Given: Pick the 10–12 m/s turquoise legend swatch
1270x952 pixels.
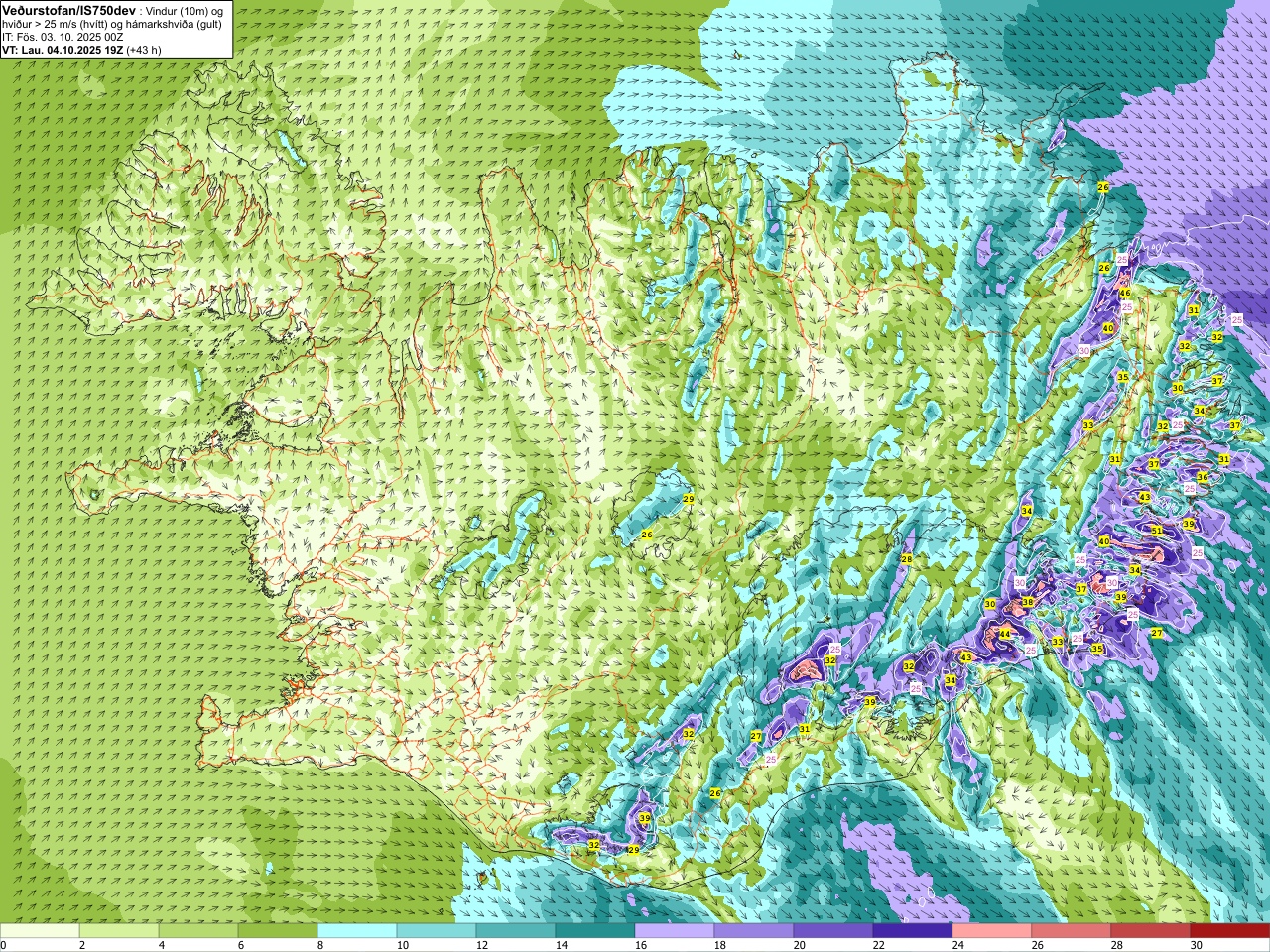Looking at the screenshot, I should pos(437,930).
